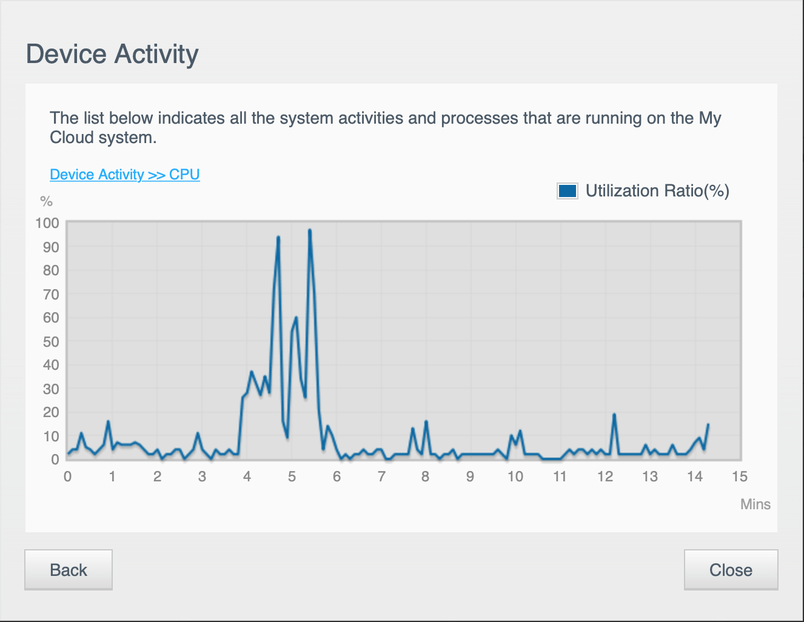Screen dimensions: 804x622
Task: Click the 15 label on the minutes axis
Action: [x=740, y=476]
